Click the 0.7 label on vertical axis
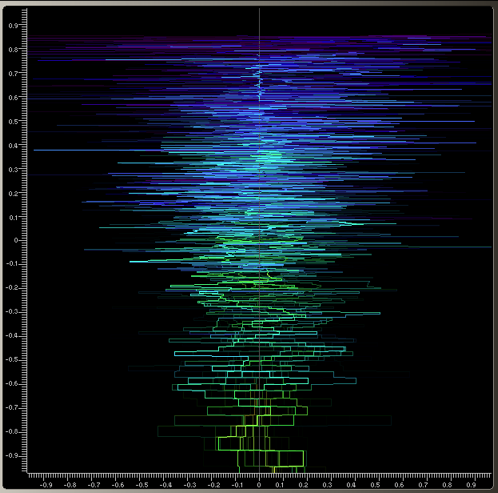 pos(13,74)
